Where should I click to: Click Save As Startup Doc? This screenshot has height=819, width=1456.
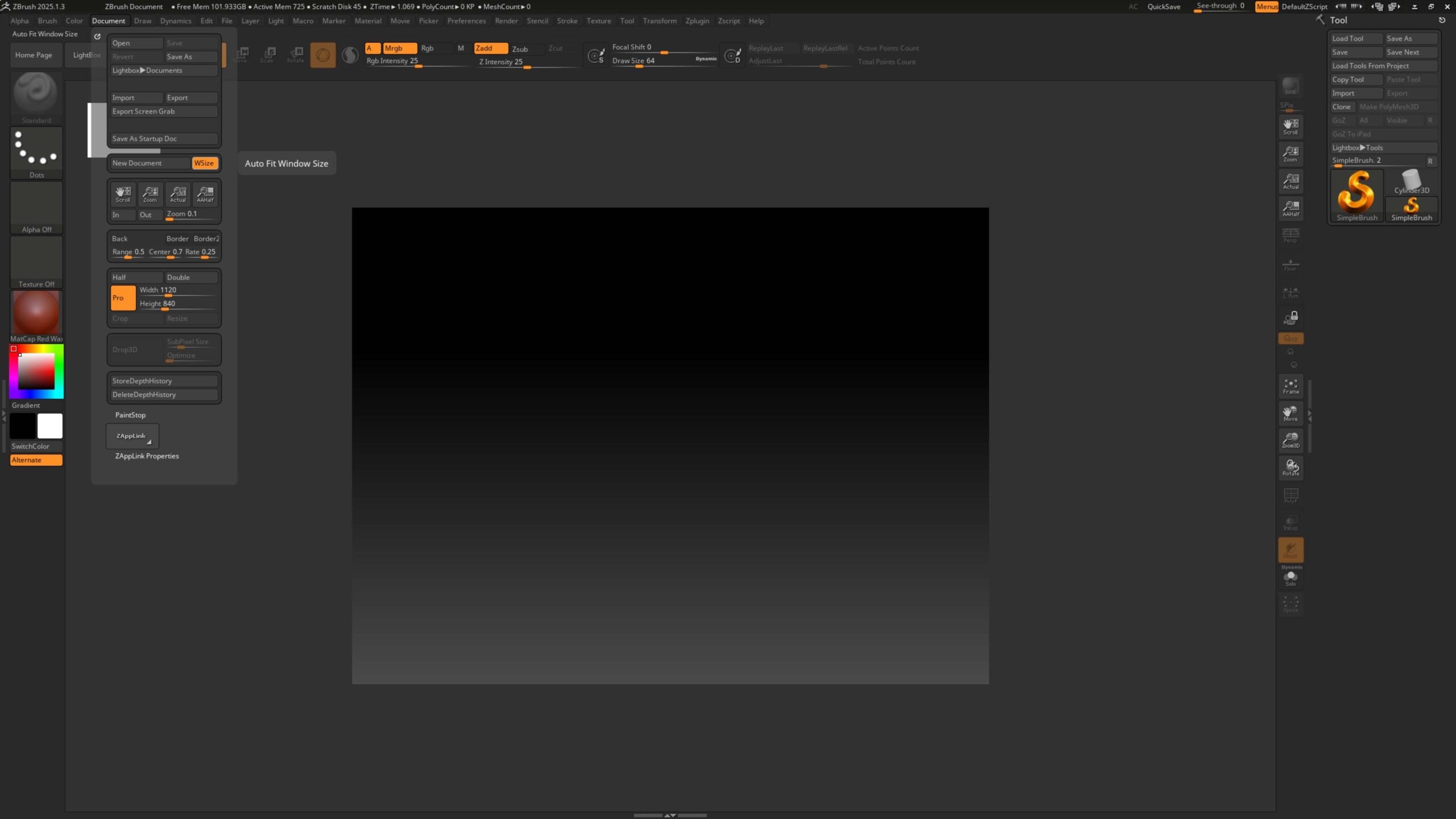pos(164,139)
